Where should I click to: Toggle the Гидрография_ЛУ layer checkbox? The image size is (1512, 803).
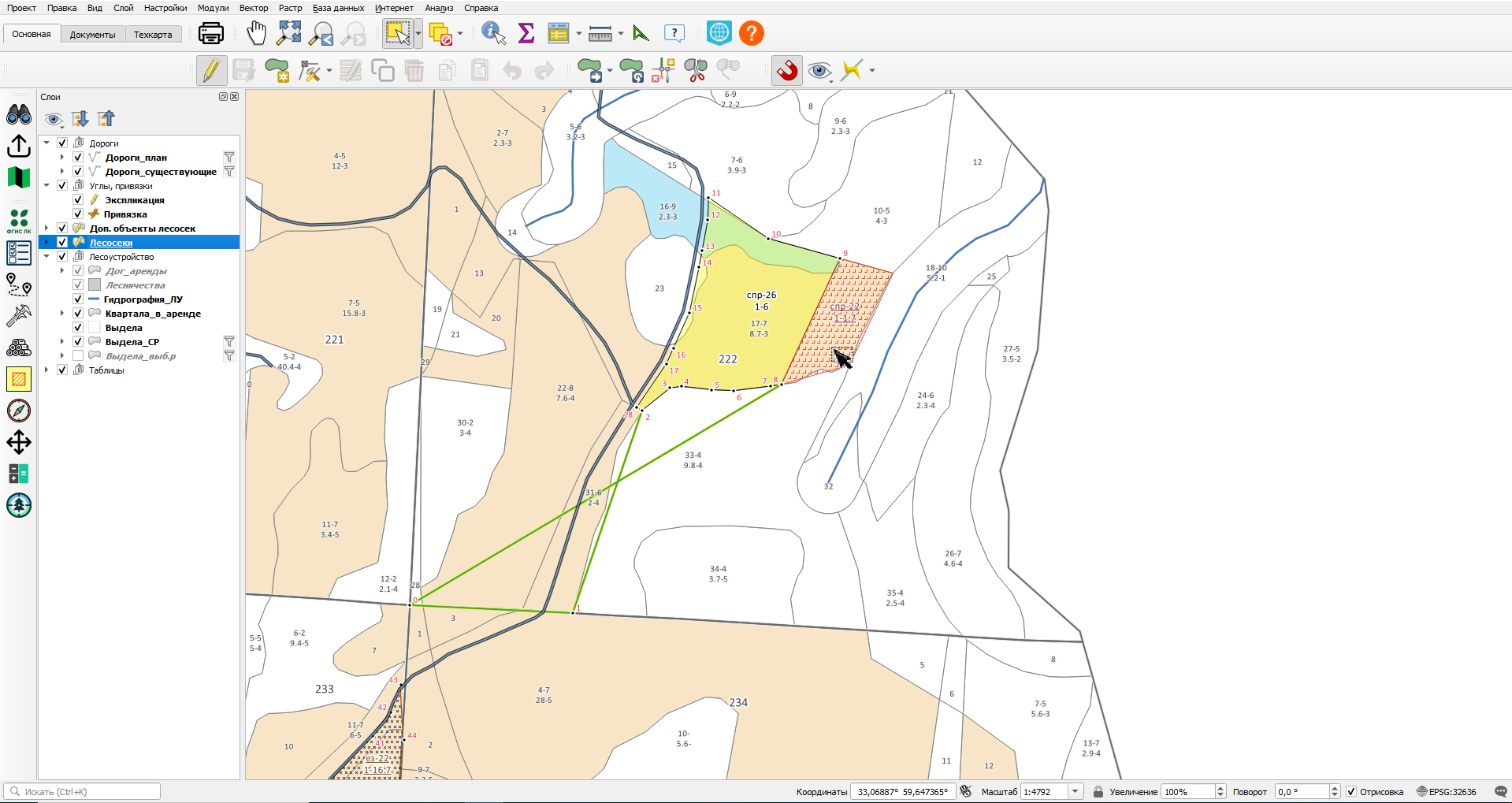(x=78, y=299)
